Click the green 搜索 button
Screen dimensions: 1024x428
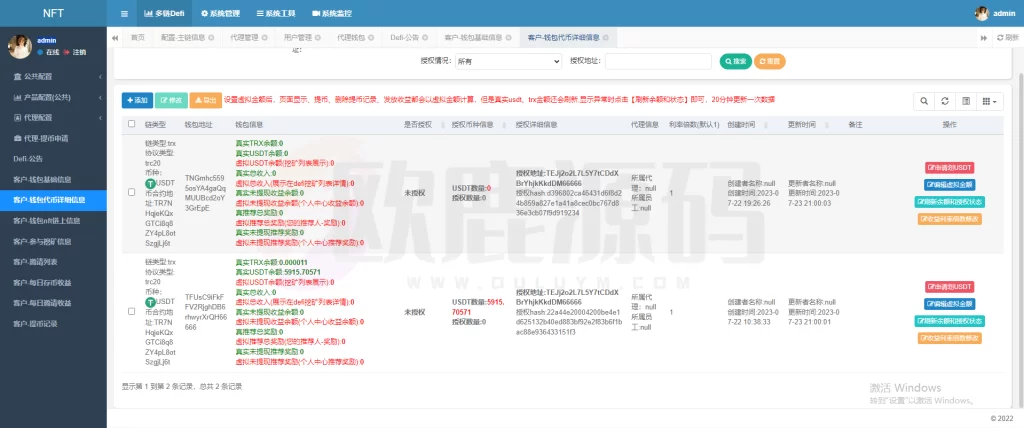click(x=736, y=61)
